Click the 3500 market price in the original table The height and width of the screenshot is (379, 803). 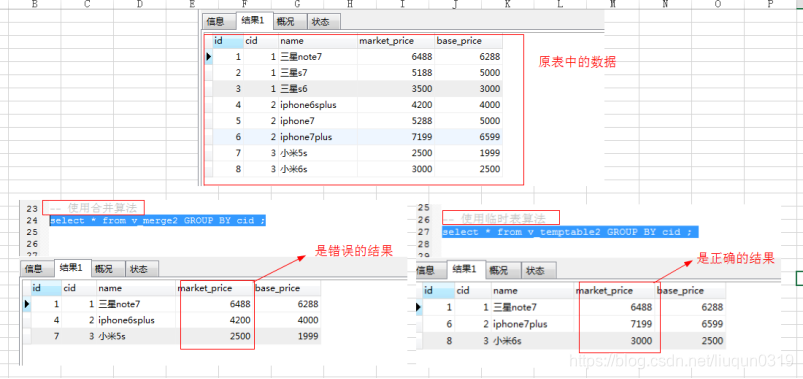coord(396,89)
